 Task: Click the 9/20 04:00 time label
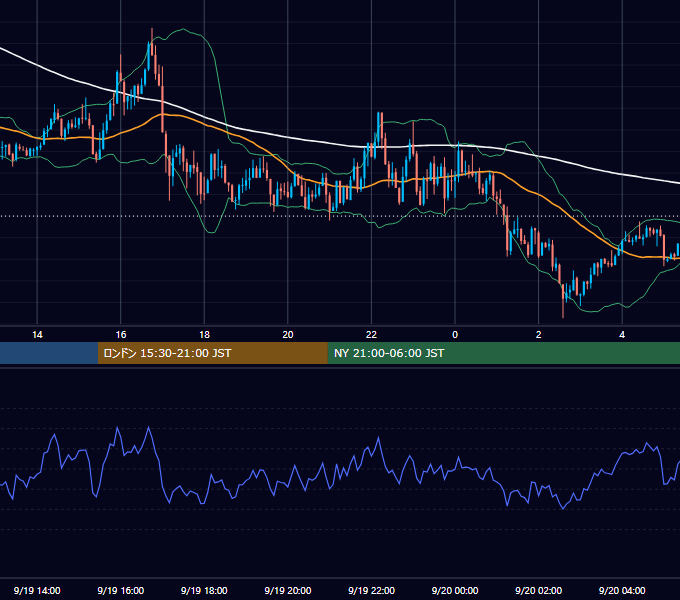click(x=622, y=590)
